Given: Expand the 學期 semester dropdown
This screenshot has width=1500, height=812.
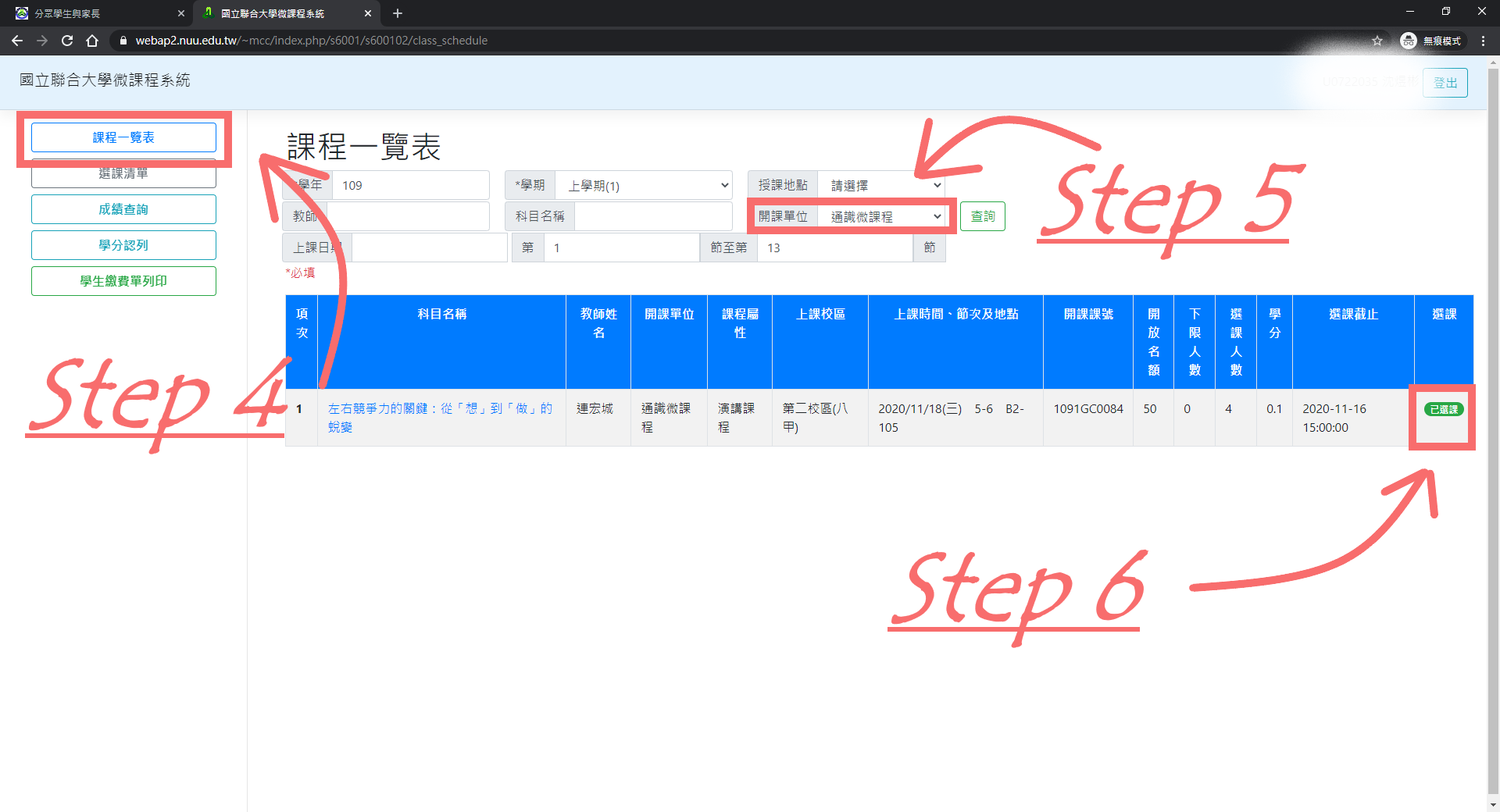Looking at the screenshot, I should 644,186.
